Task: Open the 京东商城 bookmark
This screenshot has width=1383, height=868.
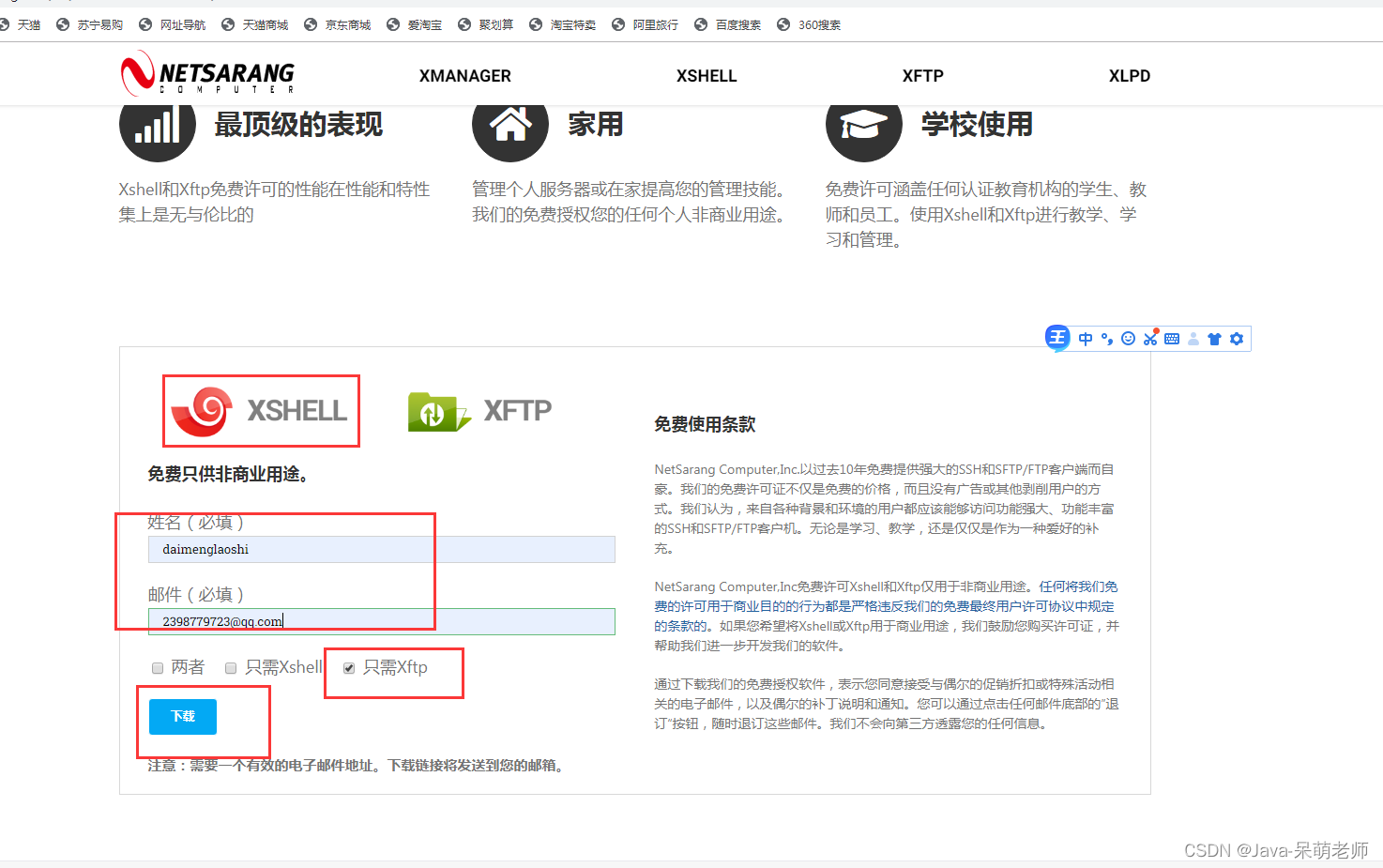Action: (x=338, y=25)
